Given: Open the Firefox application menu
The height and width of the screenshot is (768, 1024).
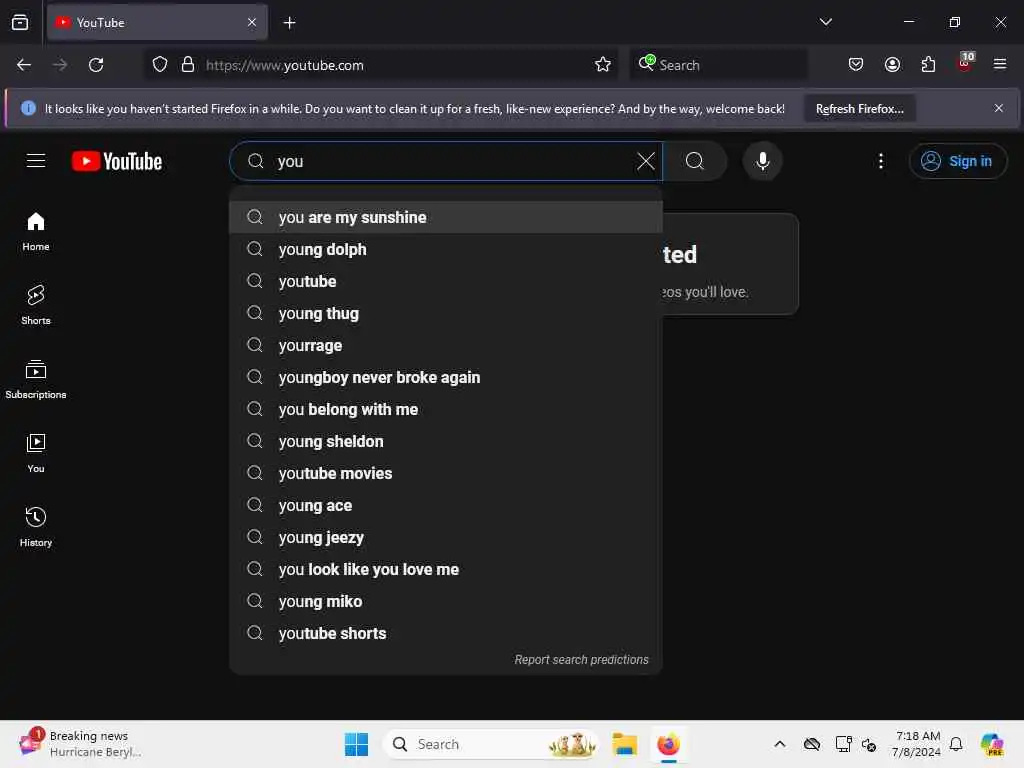Looking at the screenshot, I should coord(1000,65).
